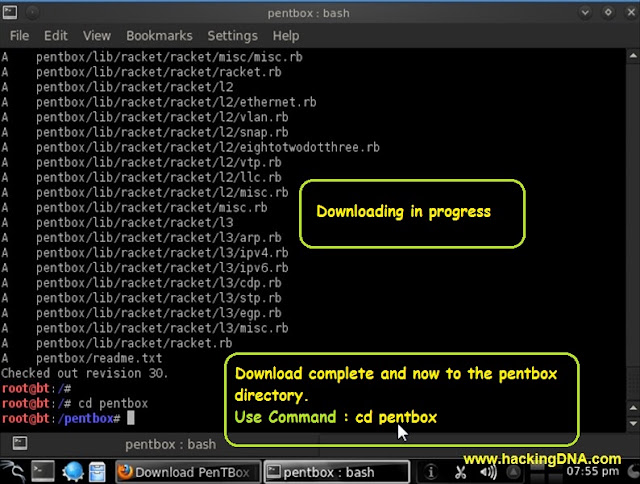Open the blue globe browser launcher
The image size is (640, 484).
(73, 472)
